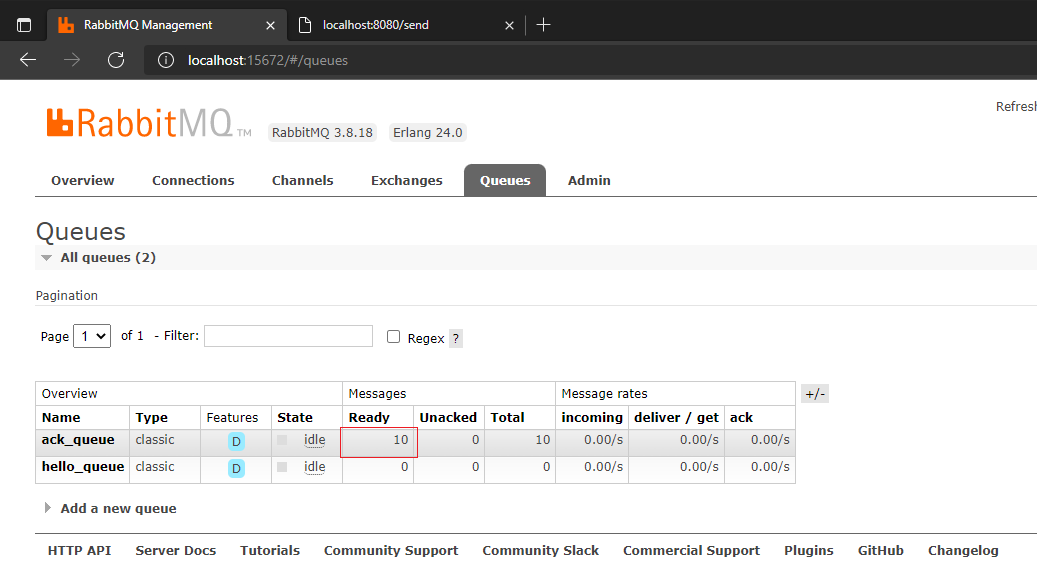Screen dimensions: 1037x580
Task: Reload the current browser page
Action: (116, 60)
